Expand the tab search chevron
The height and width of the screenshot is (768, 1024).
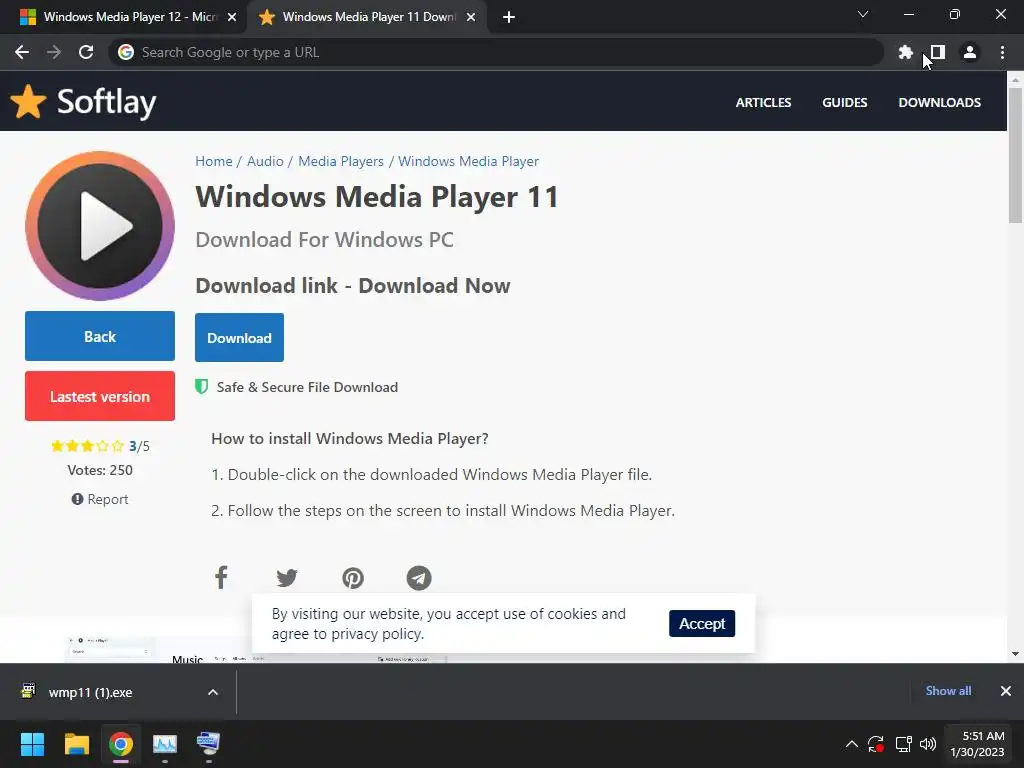tap(863, 14)
